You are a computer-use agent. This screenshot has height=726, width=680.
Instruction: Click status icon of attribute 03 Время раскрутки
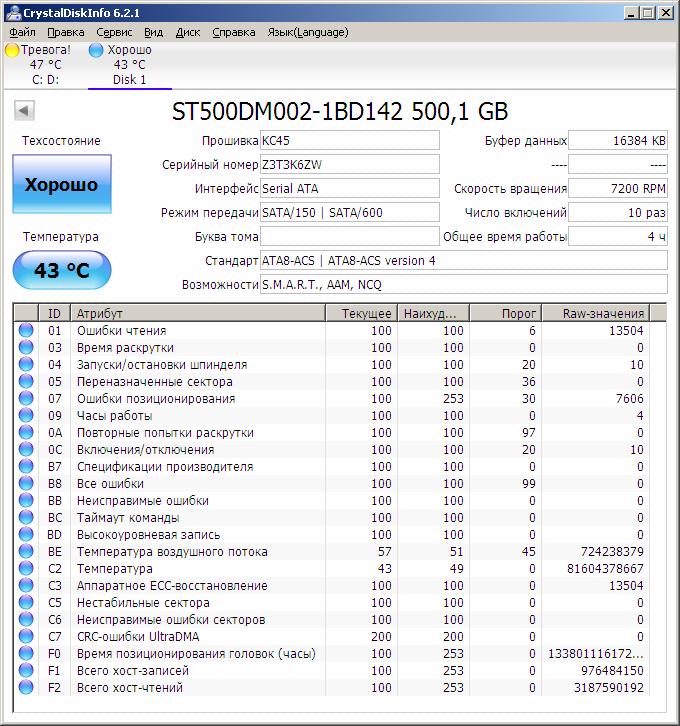[26, 347]
